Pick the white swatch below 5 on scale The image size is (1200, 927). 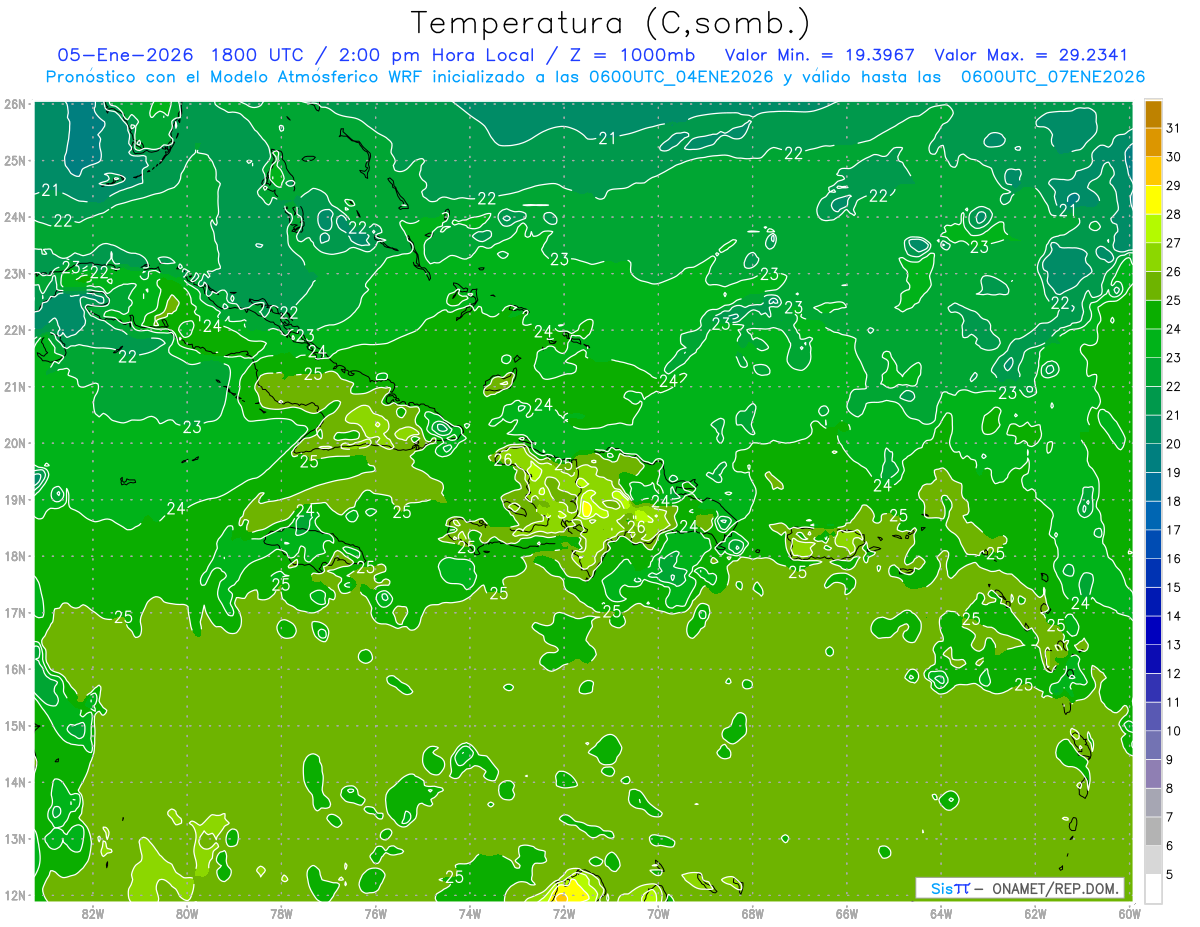1153,888
